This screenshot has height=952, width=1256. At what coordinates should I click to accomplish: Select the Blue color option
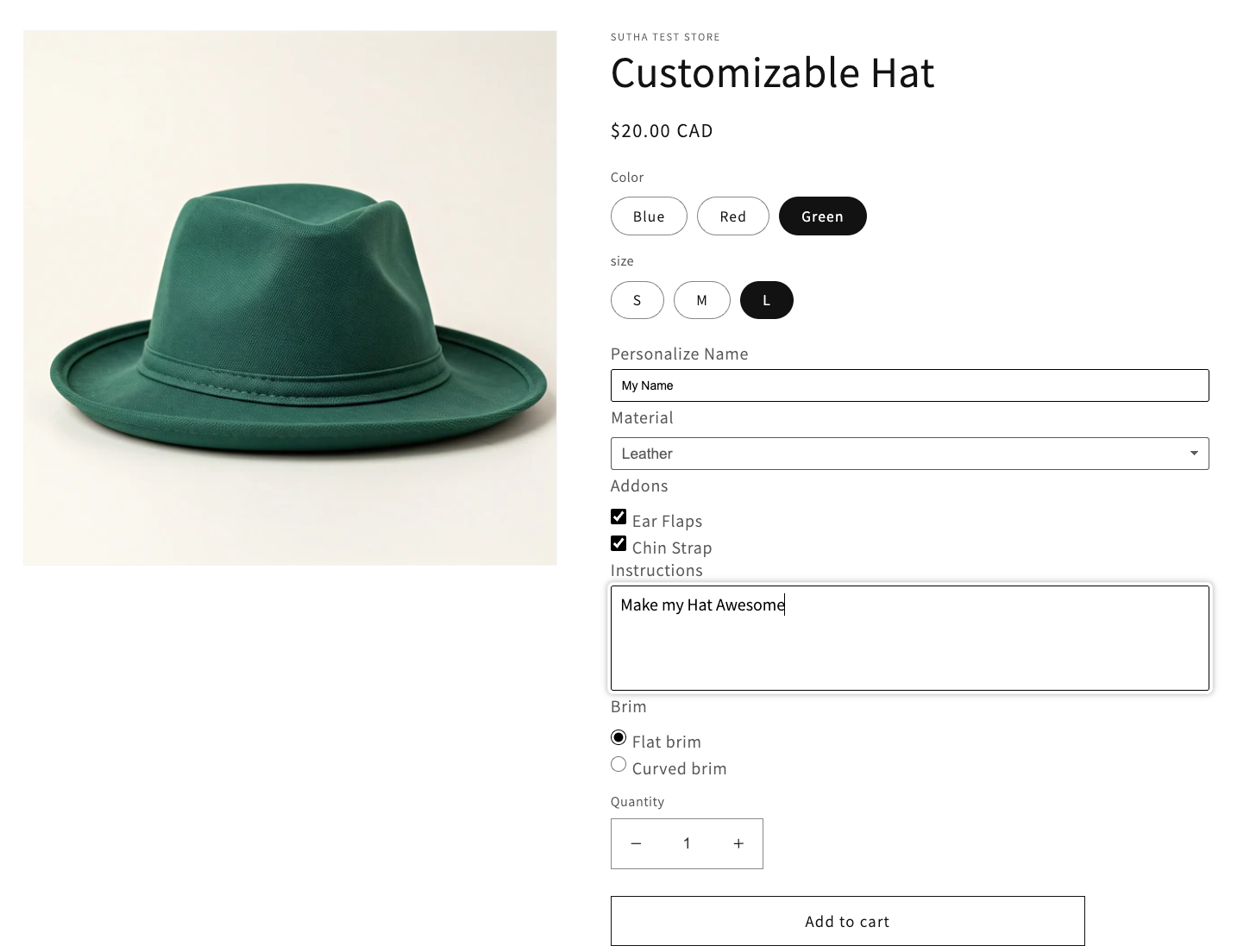click(x=649, y=216)
